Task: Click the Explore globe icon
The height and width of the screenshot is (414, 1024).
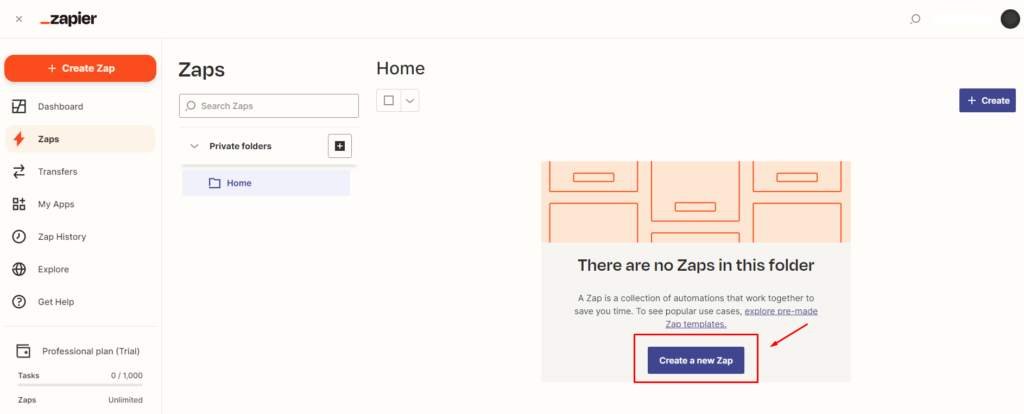Action: click(x=19, y=269)
